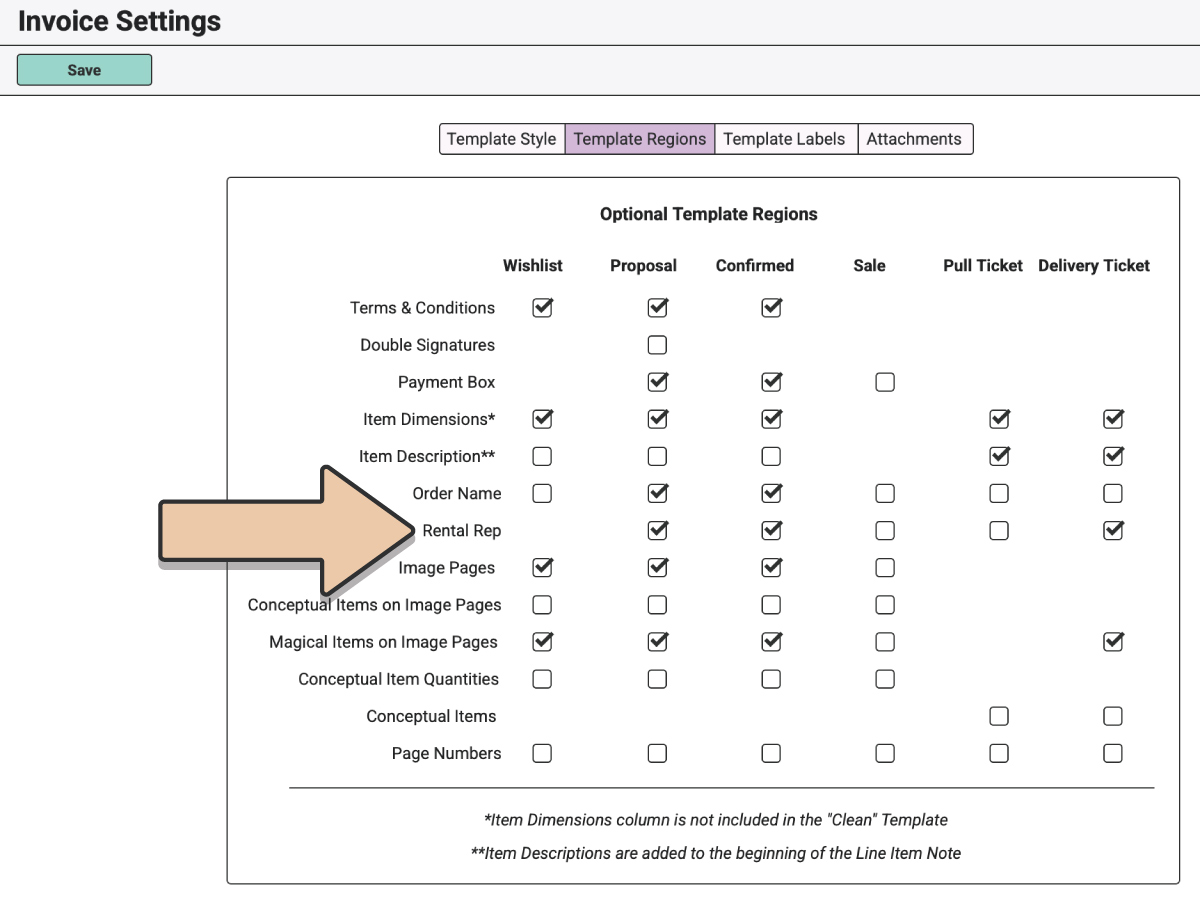Switch to the Template Style tab
Viewport: 1200px width, 904px height.
(501, 139)
